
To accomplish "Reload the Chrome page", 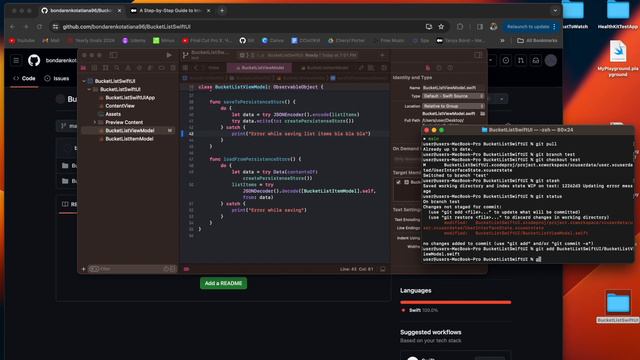I will point(39,27).
